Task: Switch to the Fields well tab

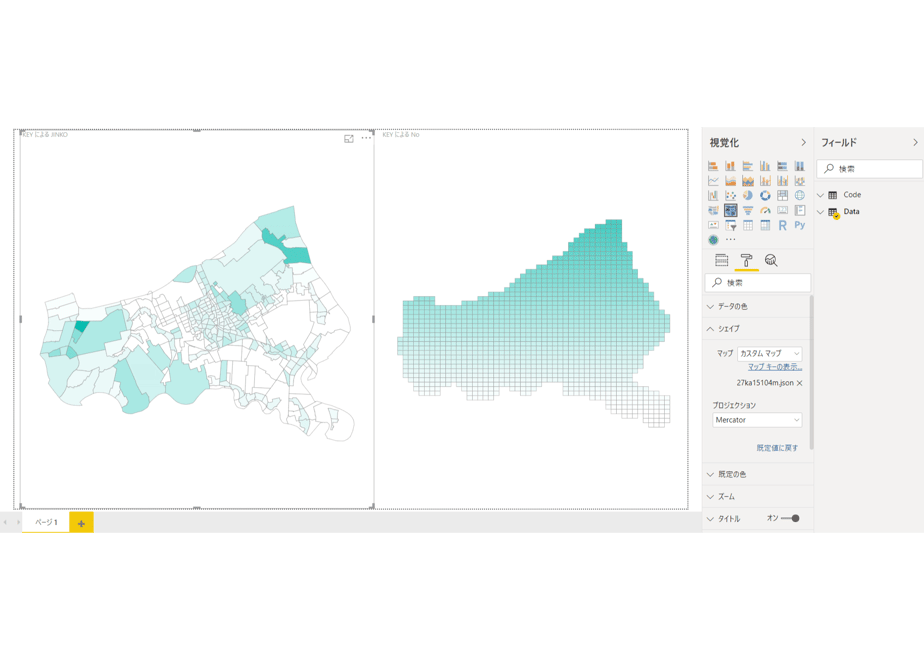Action: 721,260
